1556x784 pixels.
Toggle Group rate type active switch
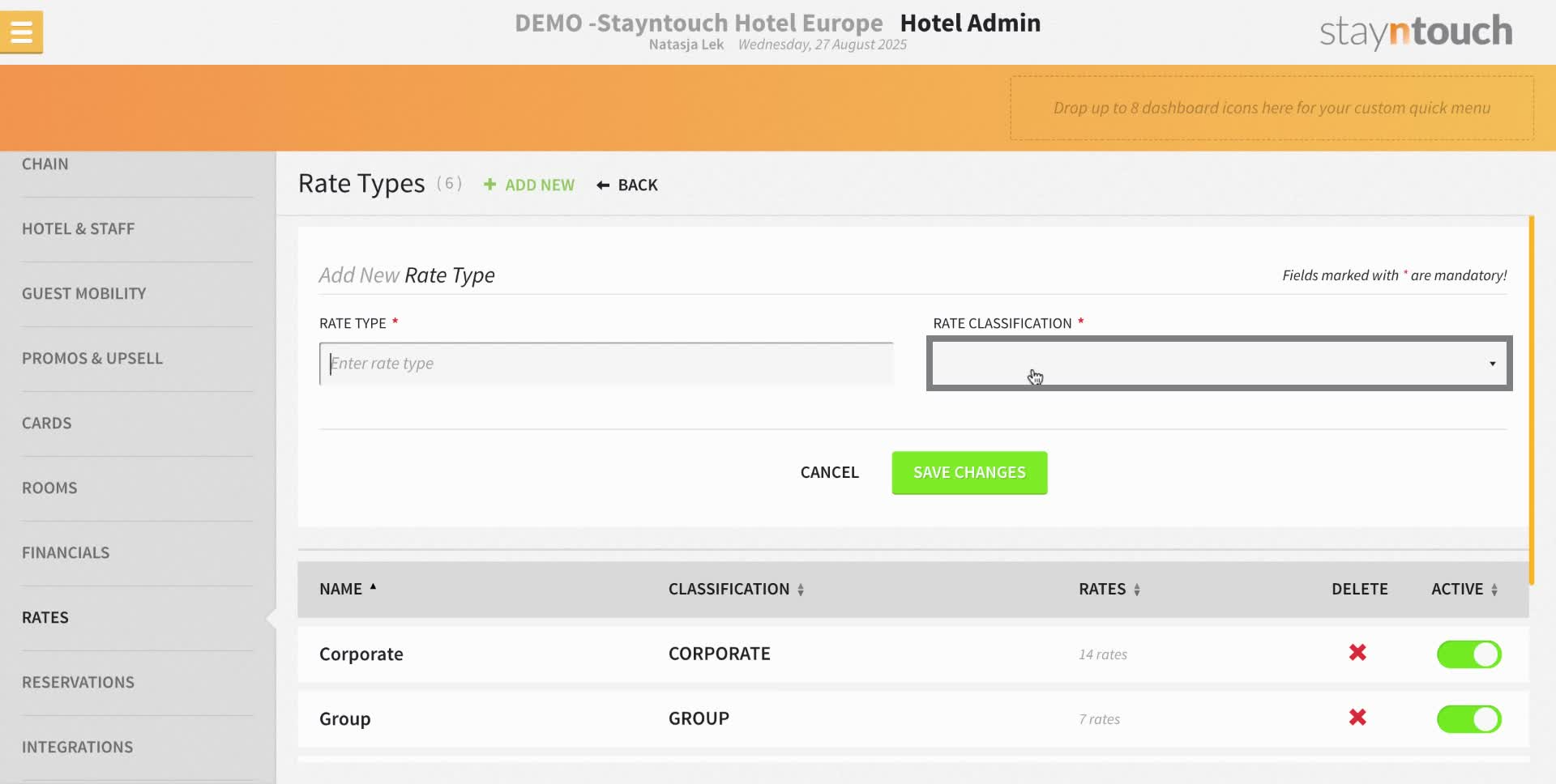click(x=1468, y=718)
